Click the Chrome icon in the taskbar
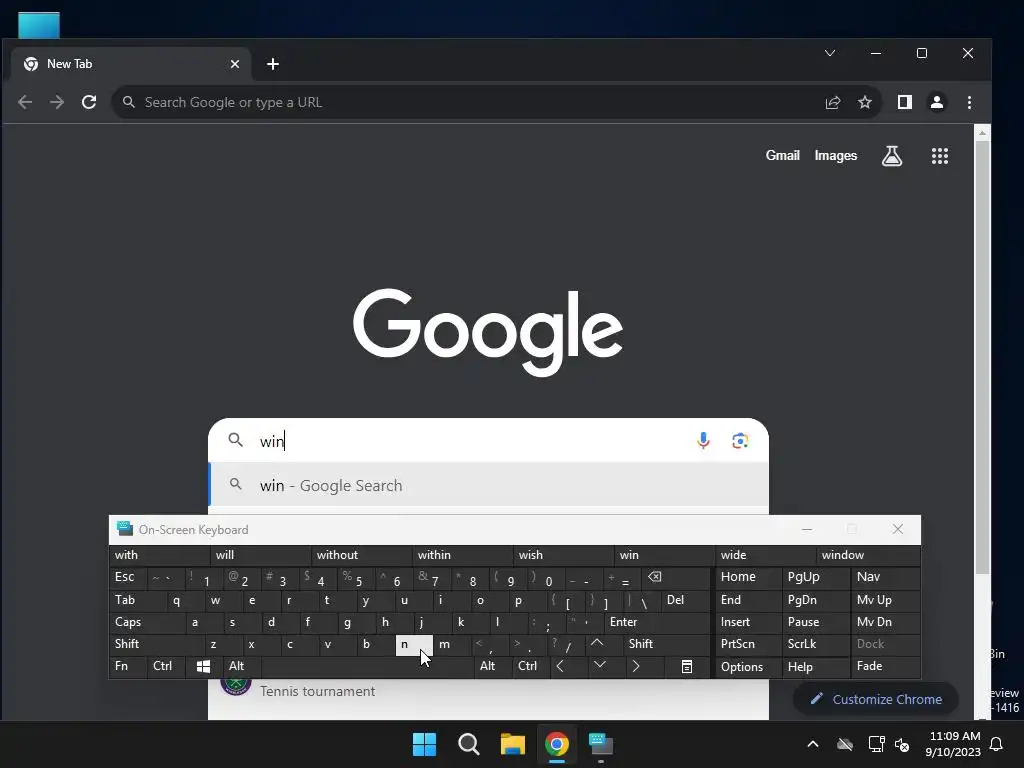This screenshot has width=1024, height=768. click(x=557, y=744)
